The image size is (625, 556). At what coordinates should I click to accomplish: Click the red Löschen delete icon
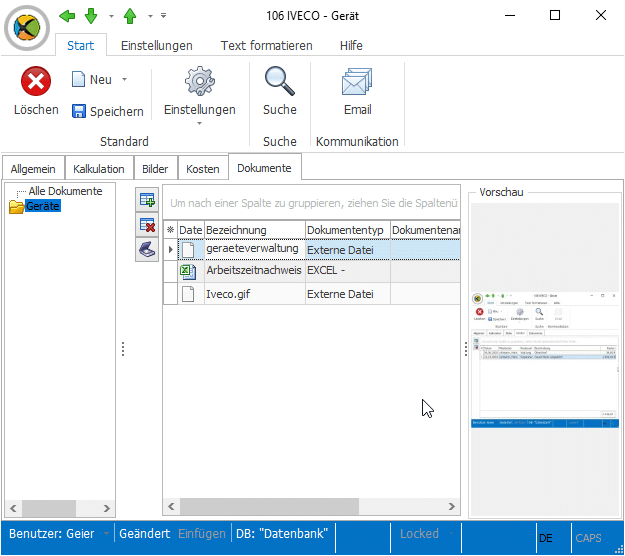click(x=36, y=81)
